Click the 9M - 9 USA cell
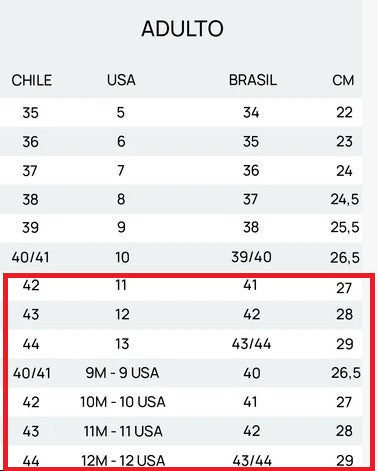The image size is (378, 471). click(x=122, y=373)
